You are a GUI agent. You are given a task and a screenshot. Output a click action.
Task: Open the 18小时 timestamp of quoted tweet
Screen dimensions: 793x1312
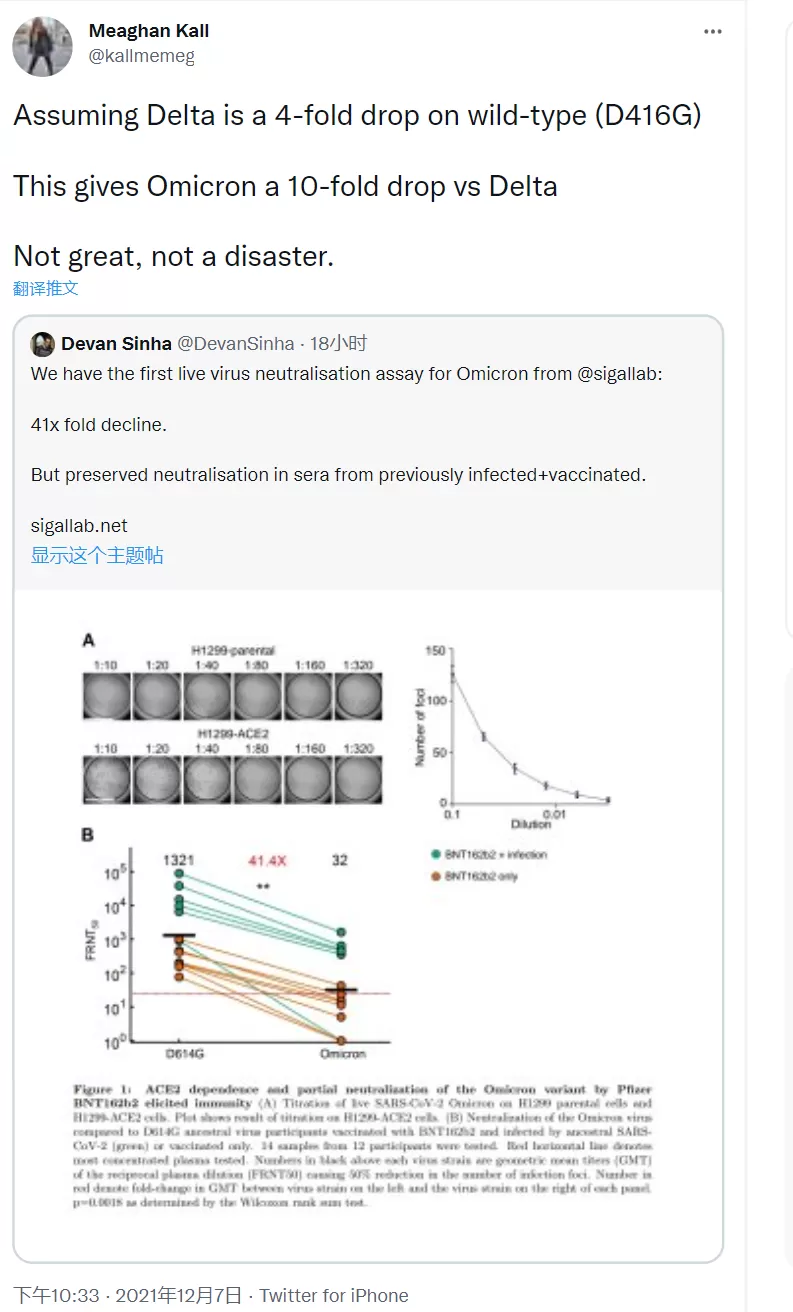tap(338, 344)
